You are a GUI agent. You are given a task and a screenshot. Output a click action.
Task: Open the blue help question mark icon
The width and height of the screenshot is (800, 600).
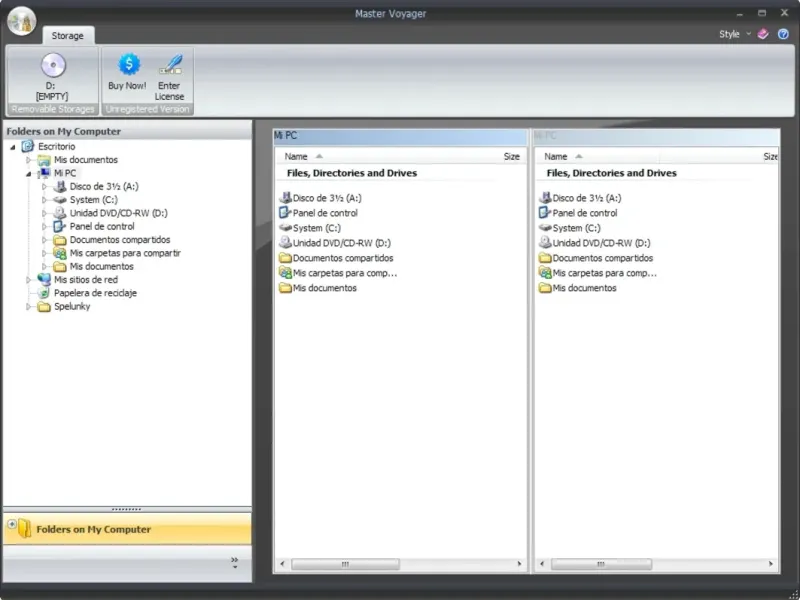(x=783, y=34)
